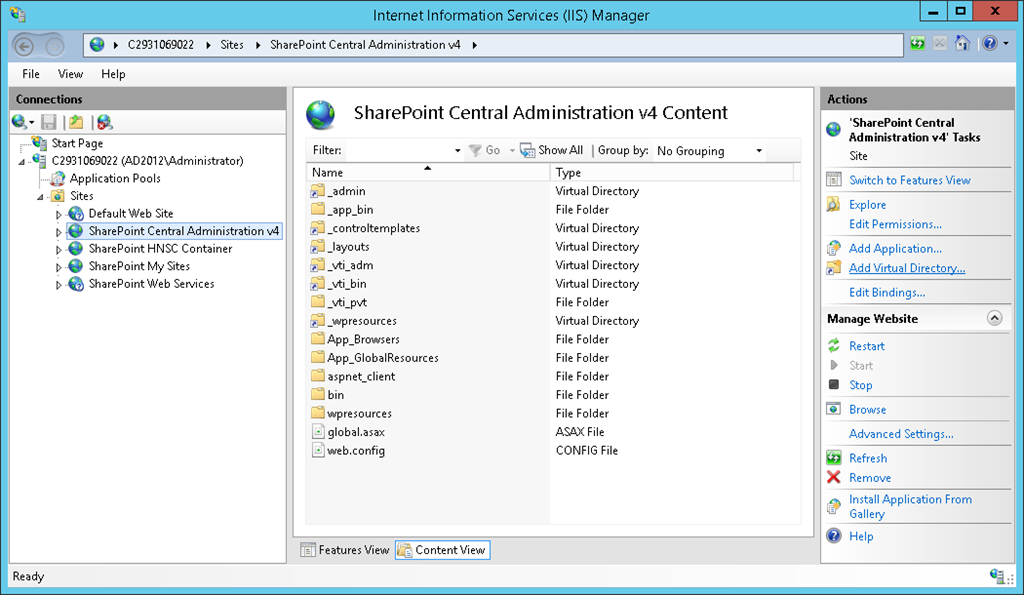Click the Home icon in address bar
This screenshot has width=1024, height=595.
[x=962, y=44]
